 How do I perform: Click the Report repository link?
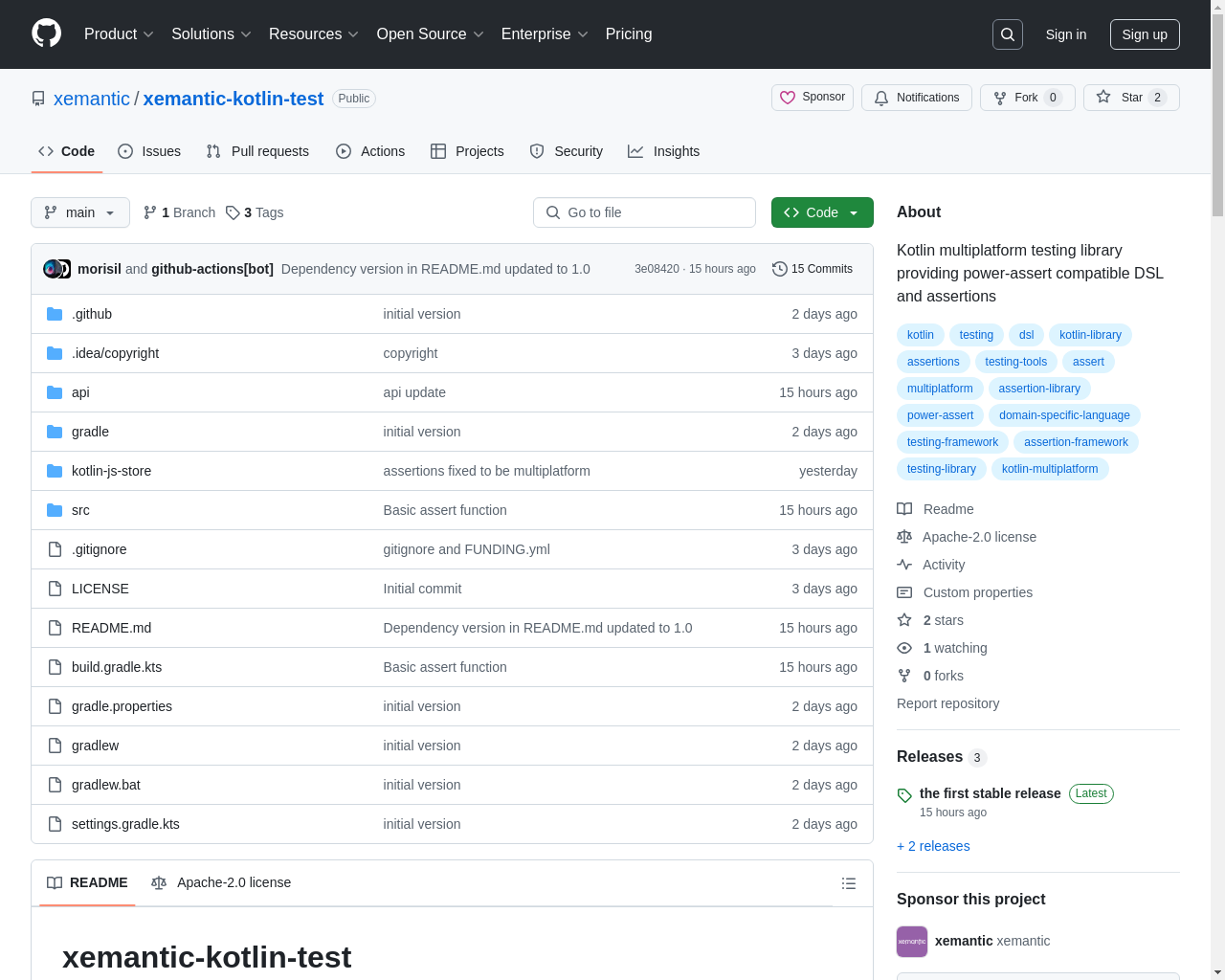click(947, 703)
